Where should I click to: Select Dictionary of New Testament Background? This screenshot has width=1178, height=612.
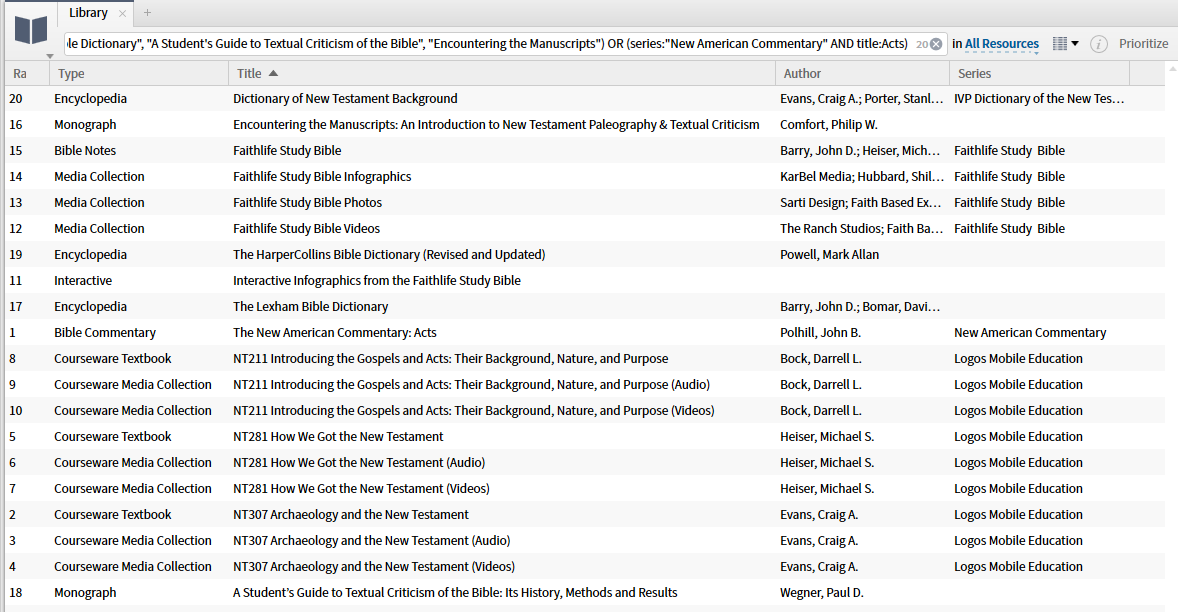click(345, 98)
